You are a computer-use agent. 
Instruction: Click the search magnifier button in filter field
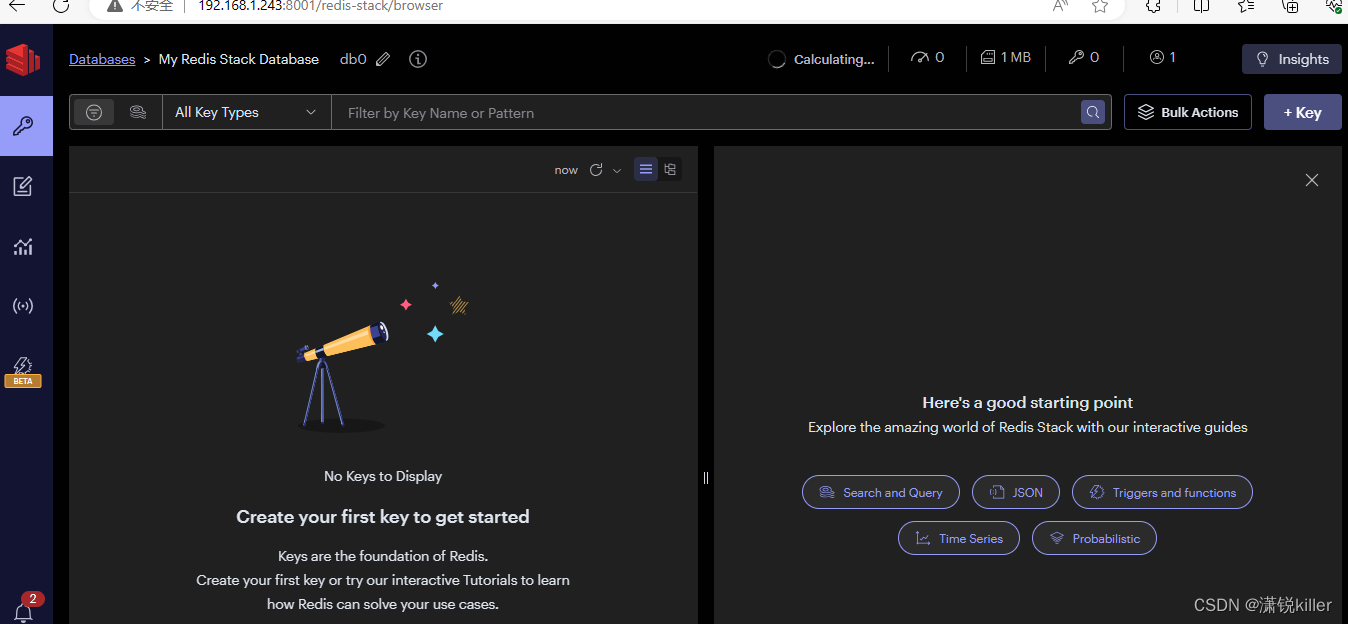(x=1093, y=112)
